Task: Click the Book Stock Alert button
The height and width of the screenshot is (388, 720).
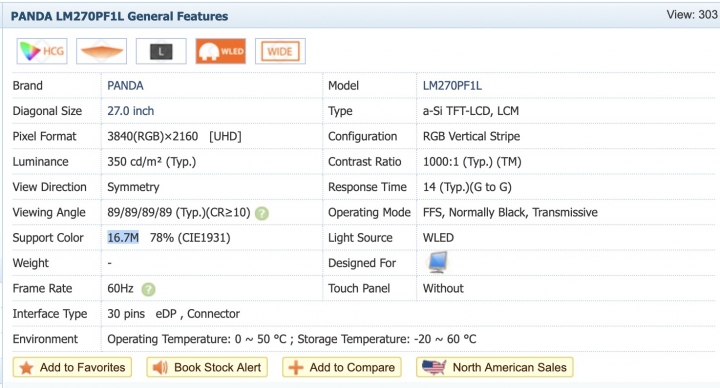Action: pos(207,367)
